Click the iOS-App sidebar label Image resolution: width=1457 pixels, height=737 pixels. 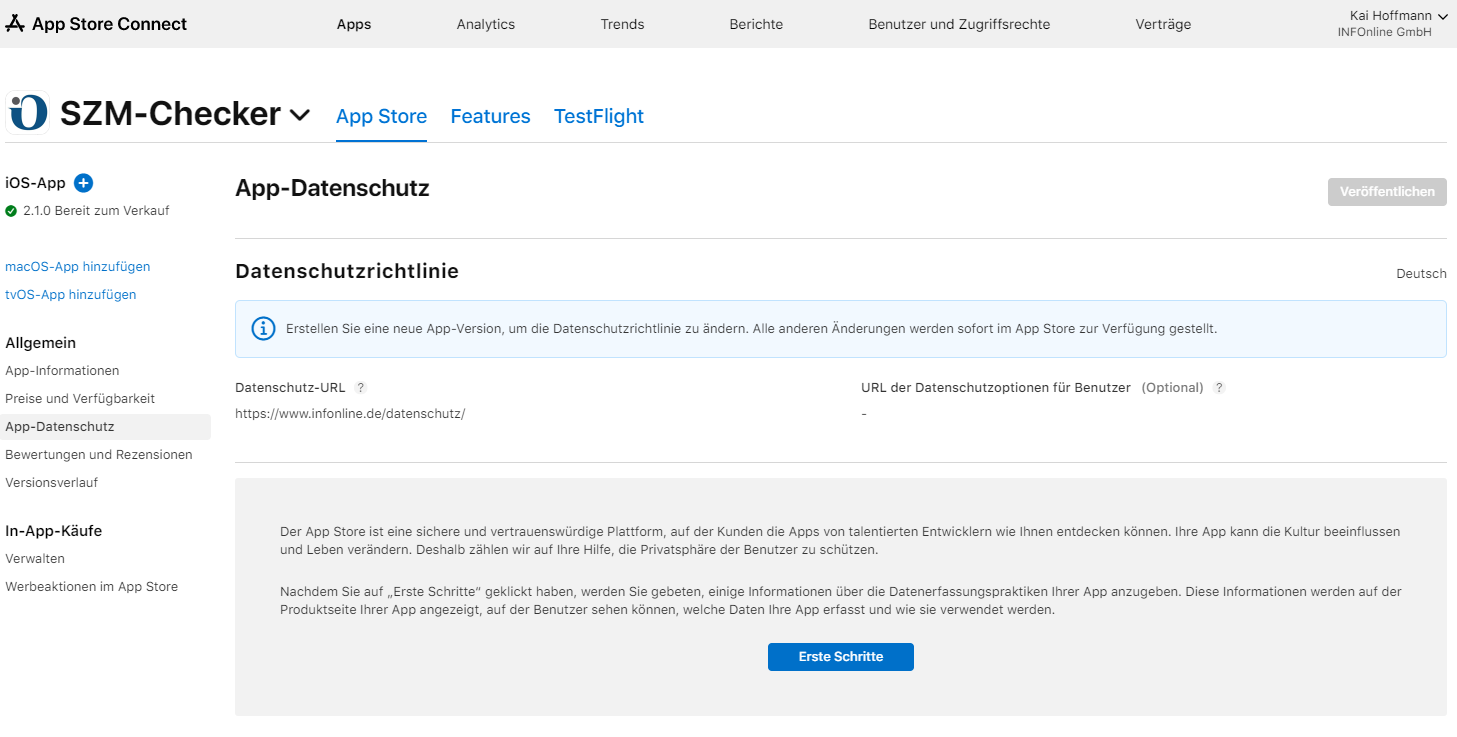coord(36,183)
